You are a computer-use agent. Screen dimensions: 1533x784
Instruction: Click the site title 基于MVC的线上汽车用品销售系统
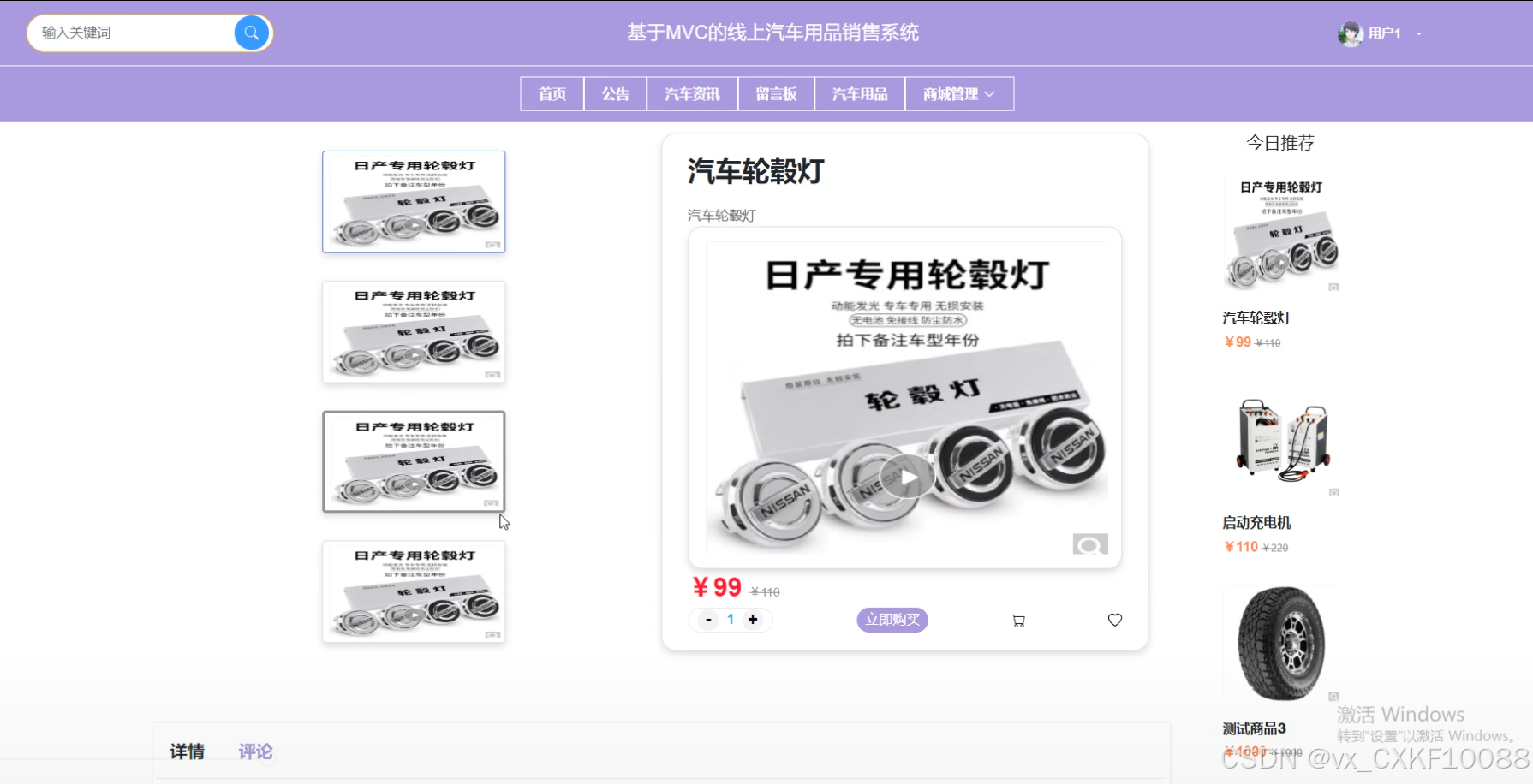coord(772,33)
